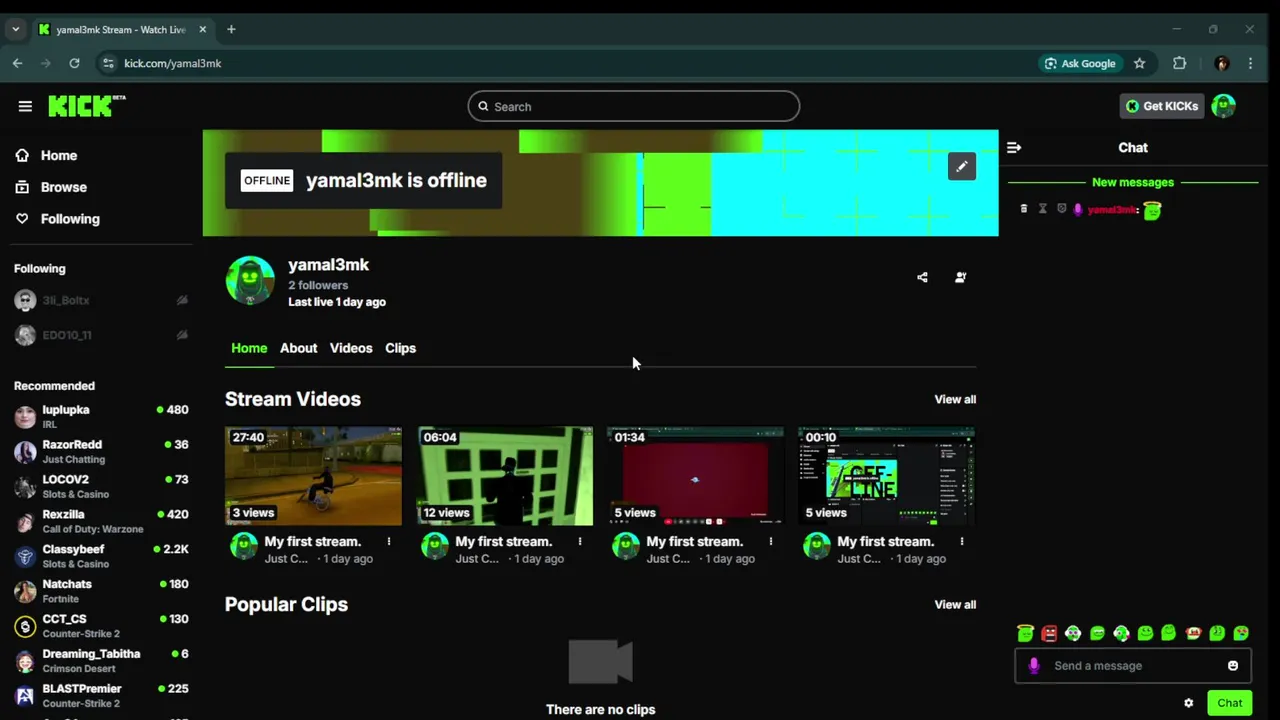Screen dimensions: 1280x720
Task: Open recommended channel Rexzilla
Action: pyautogui.click(x=101, y=521)
